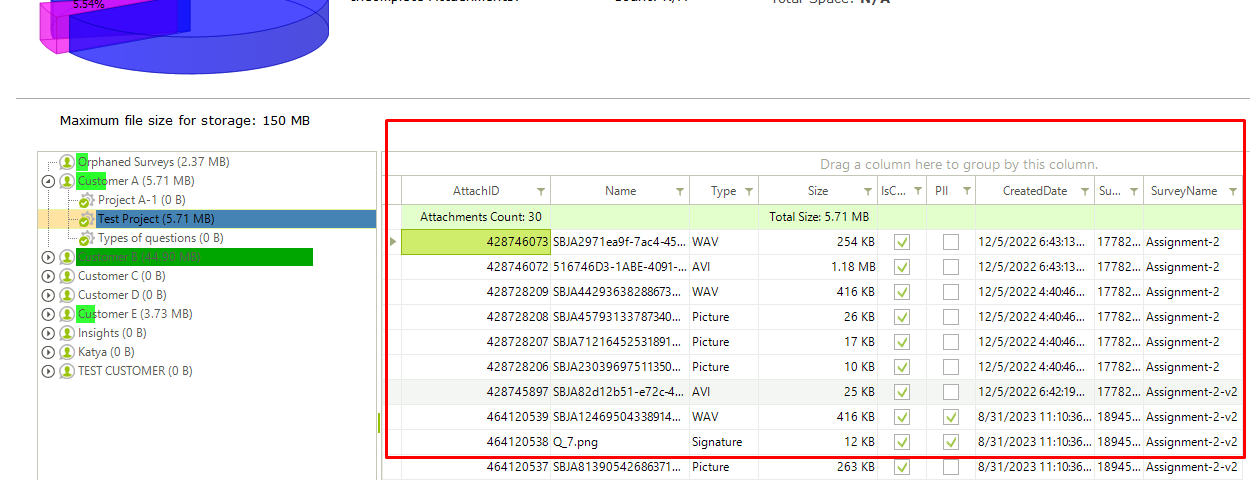This screenshot has width=1250, height=480.
Task: Open the PII column filter icon
Action: [966, 191]
